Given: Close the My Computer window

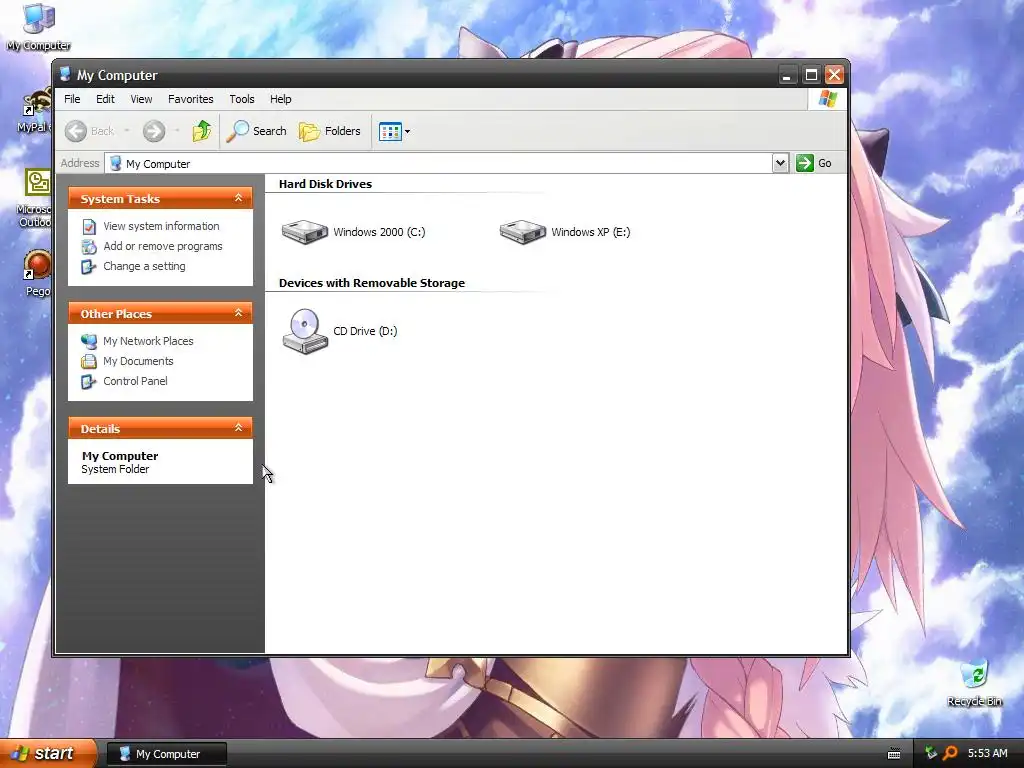Looking at the screenshot, I should [834, 75].
